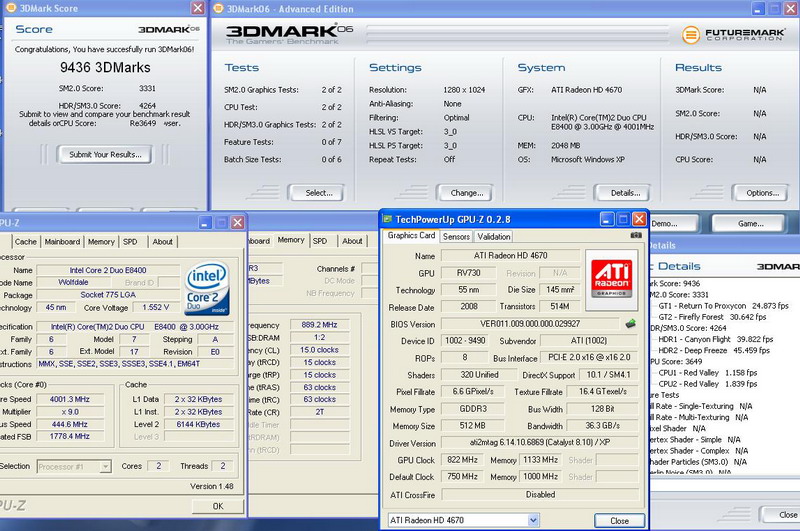The height and width of the screenshot is (531, 800).
Task: Click the Shaders 320 Unified field
Action: pos(479,374)
